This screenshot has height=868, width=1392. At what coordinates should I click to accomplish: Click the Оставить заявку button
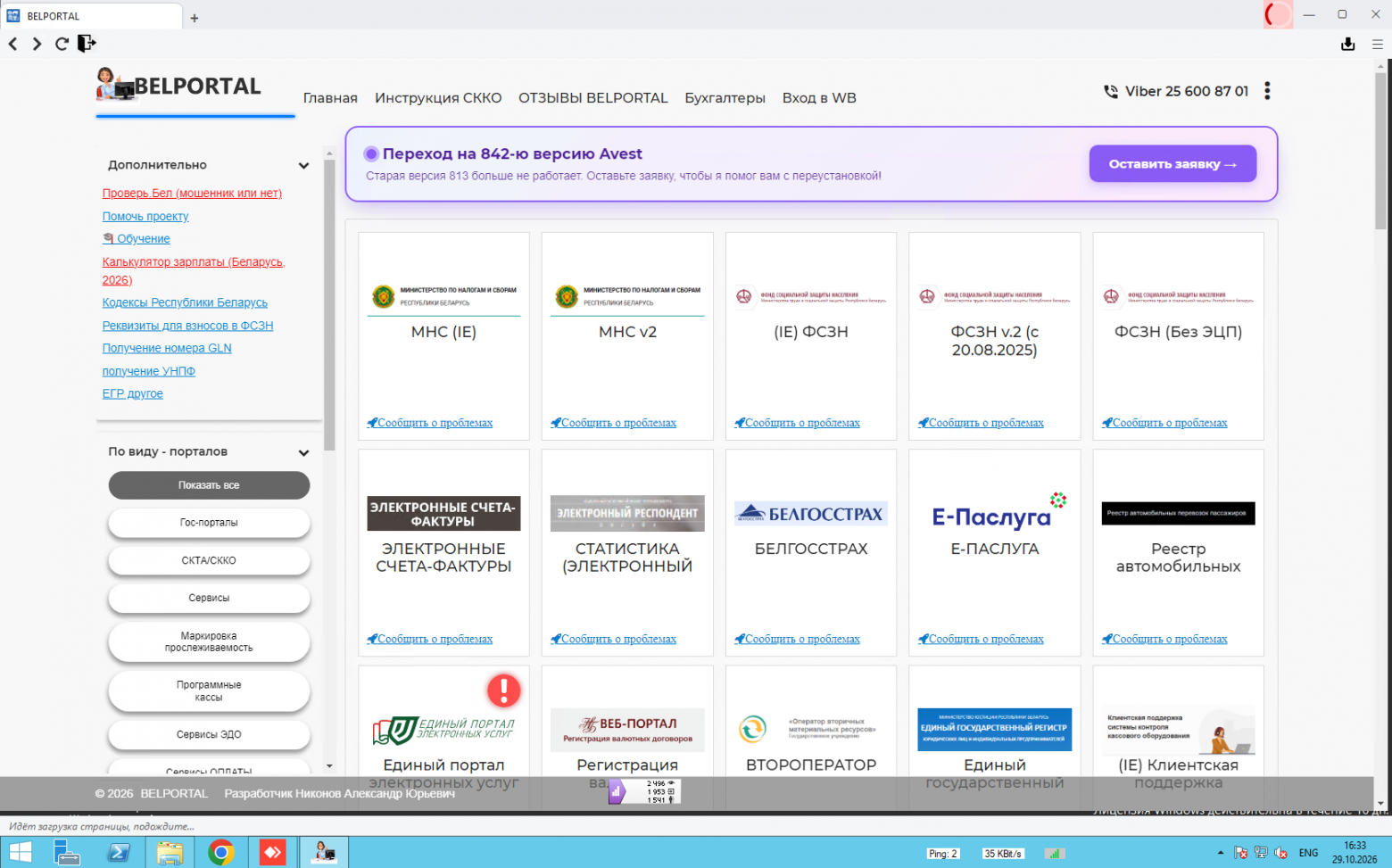pyautogui.click(x=1172, y=164)
